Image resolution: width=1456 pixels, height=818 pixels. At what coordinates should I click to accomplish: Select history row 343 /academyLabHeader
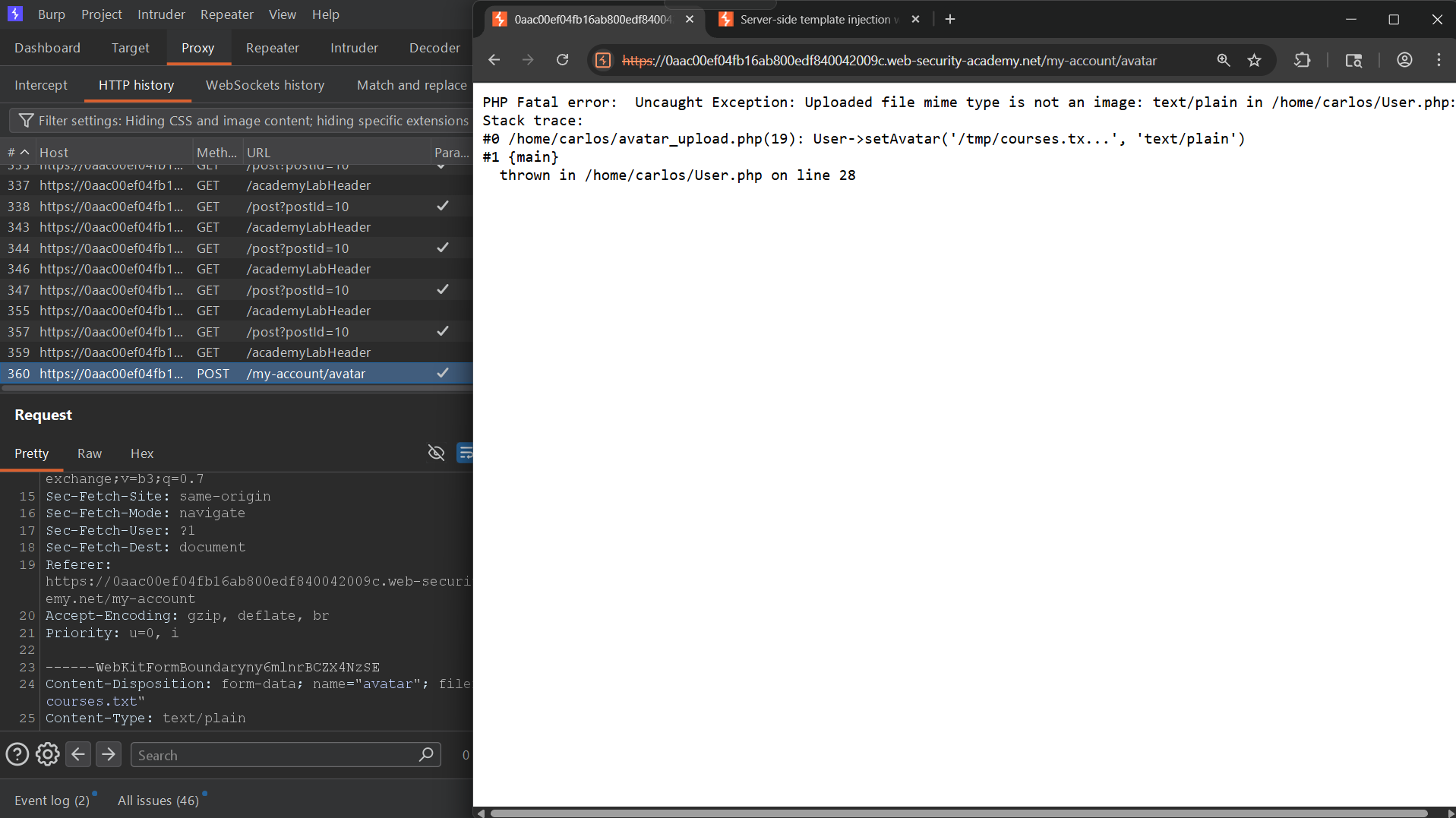point(236,227)
